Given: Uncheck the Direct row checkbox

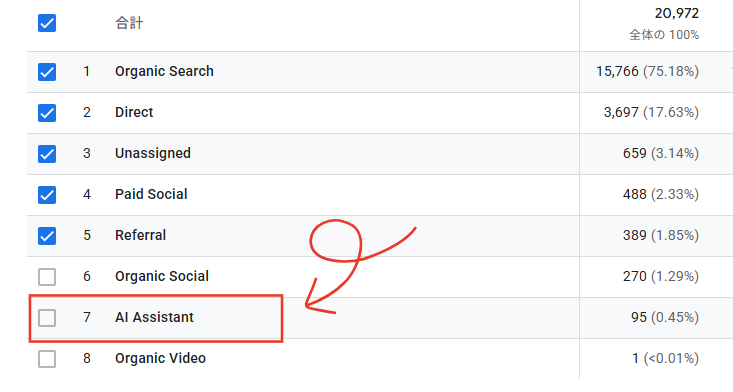Looking at the screenshot, I should pos(47,113).
